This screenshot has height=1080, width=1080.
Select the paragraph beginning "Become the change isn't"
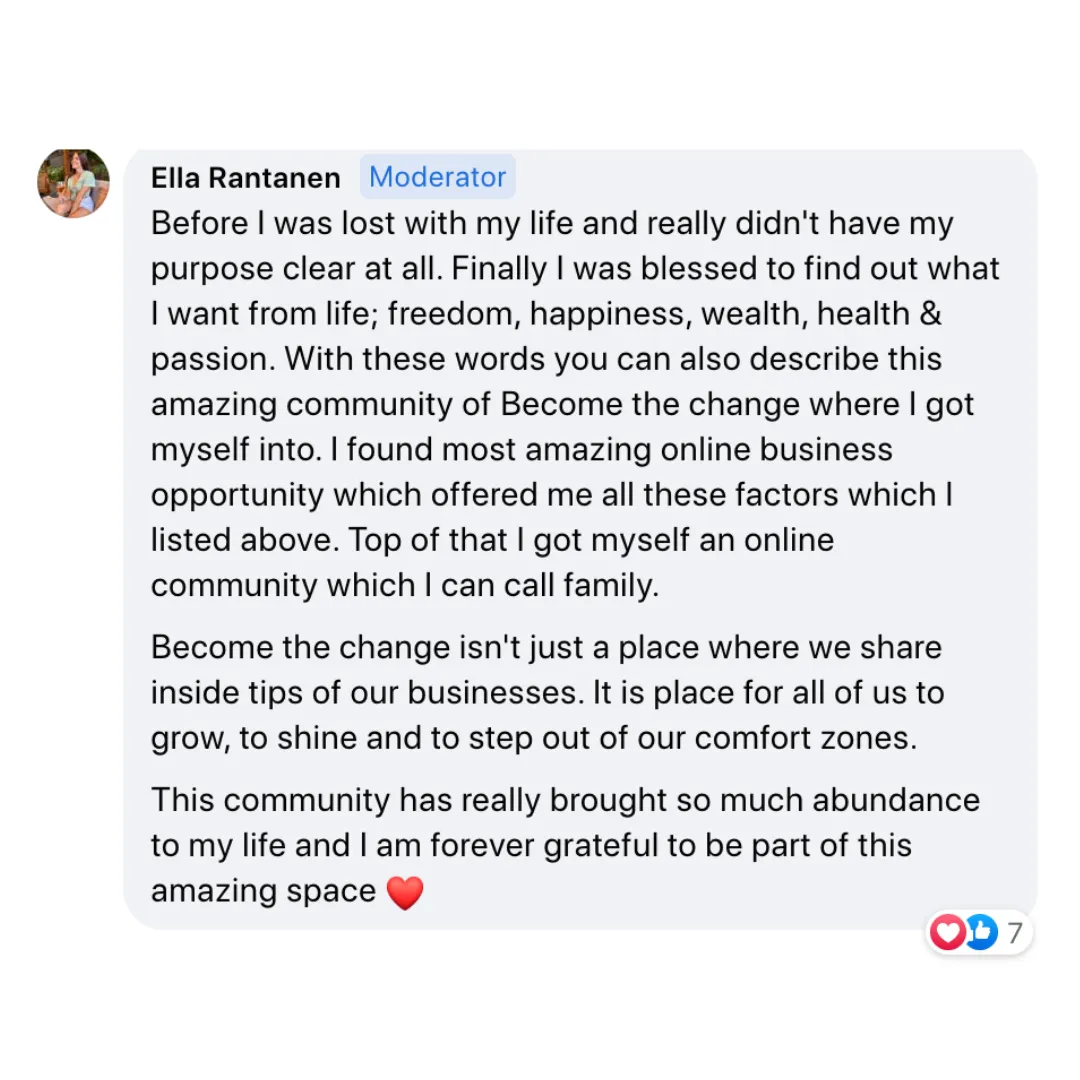tap(548, 693)
